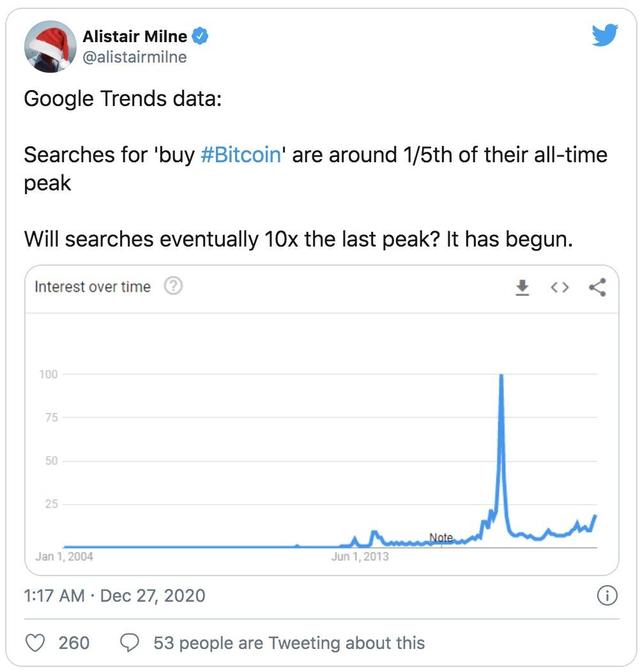Viewport: 640px width, 672px height.
Task: Click the Note marker on the chart
Action: (x=441, y=538)
